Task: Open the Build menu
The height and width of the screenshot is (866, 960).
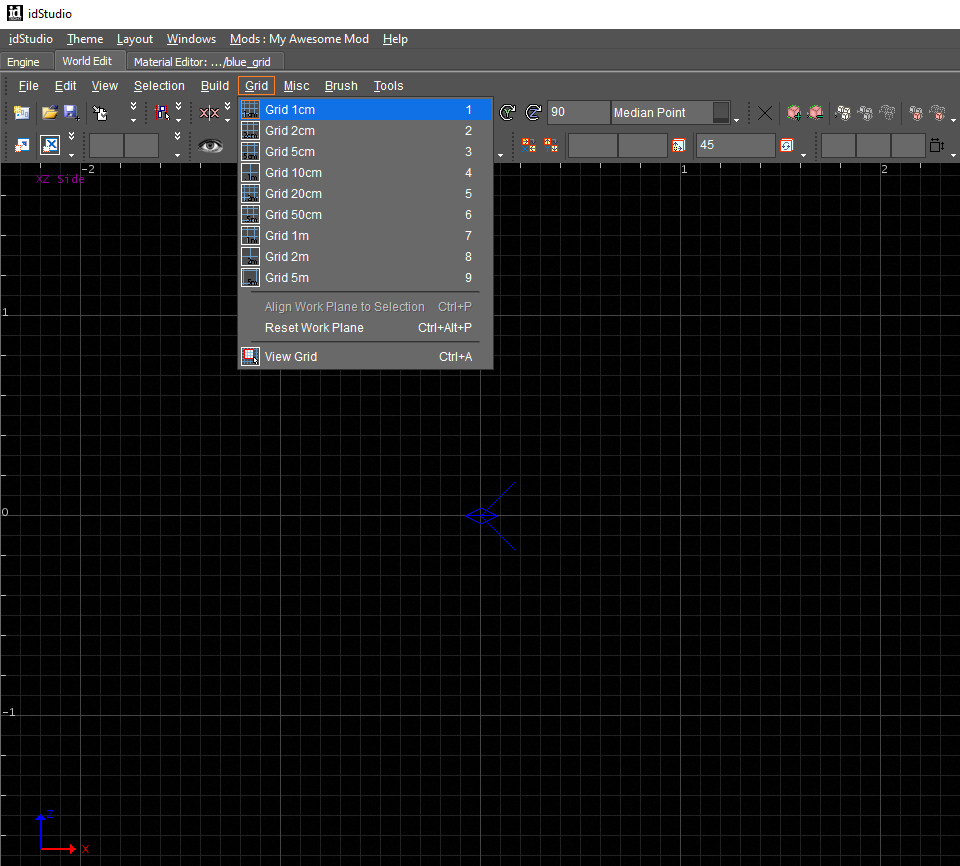Action: click(x=215, y=86)
